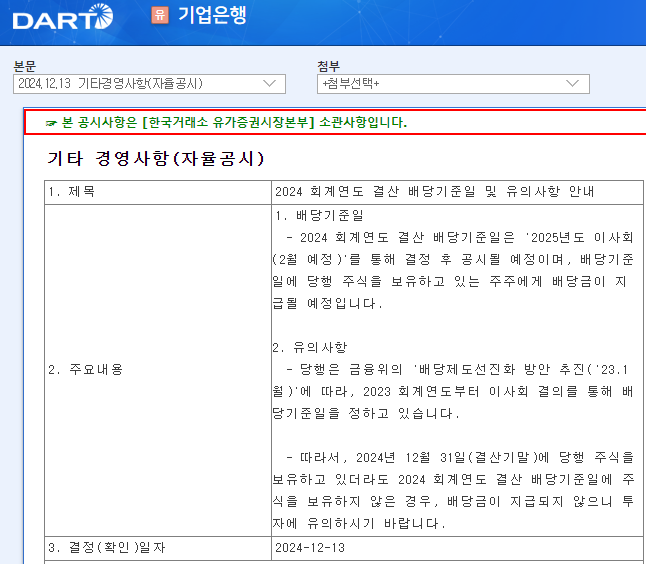Click the title cell '2024 회계연도 결산 배당기준일 및 유의사항 안내'
This screenshot has width=646, height=564.
(457, 192)
